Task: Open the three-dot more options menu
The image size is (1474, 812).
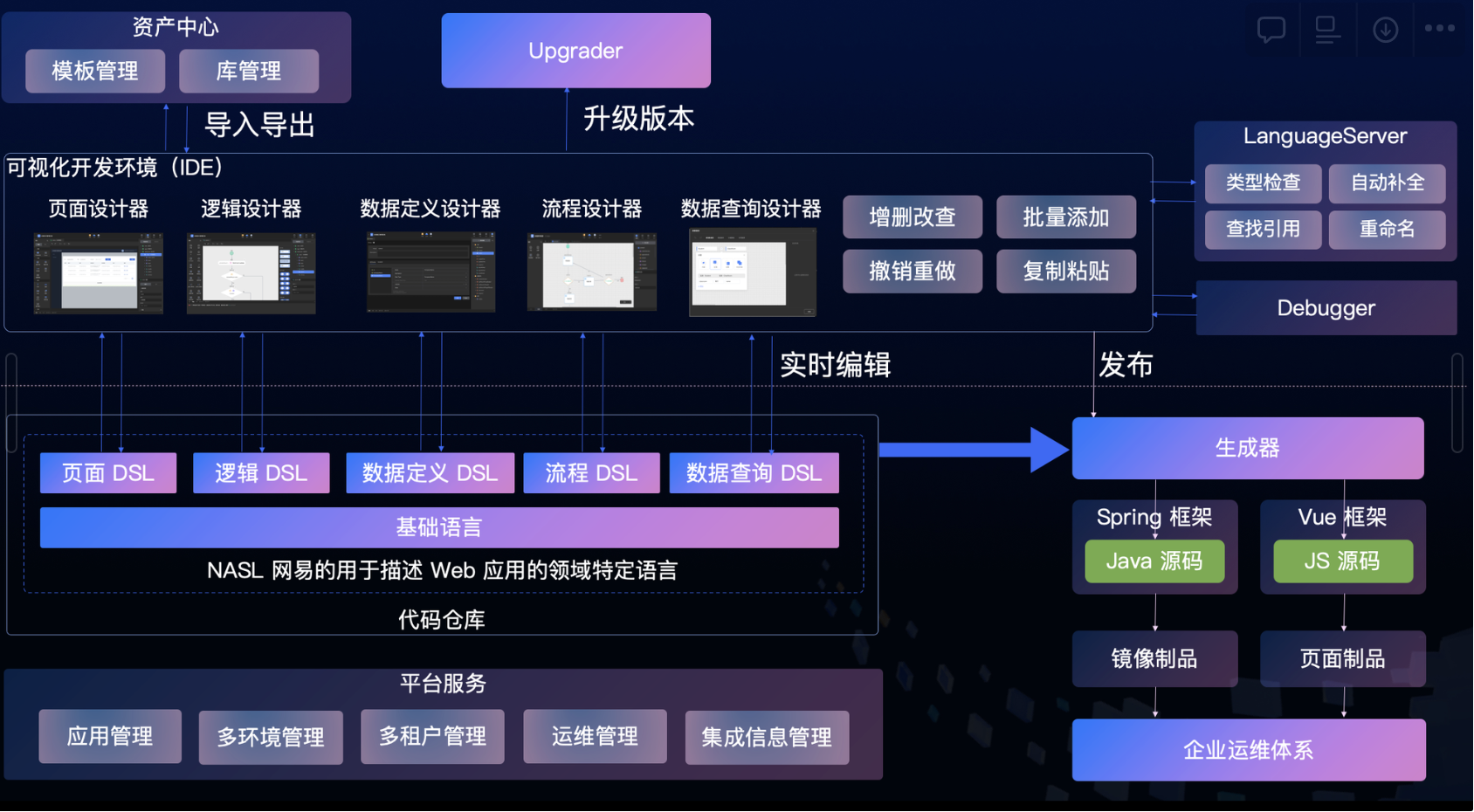Action: (x=1440, y=28)
